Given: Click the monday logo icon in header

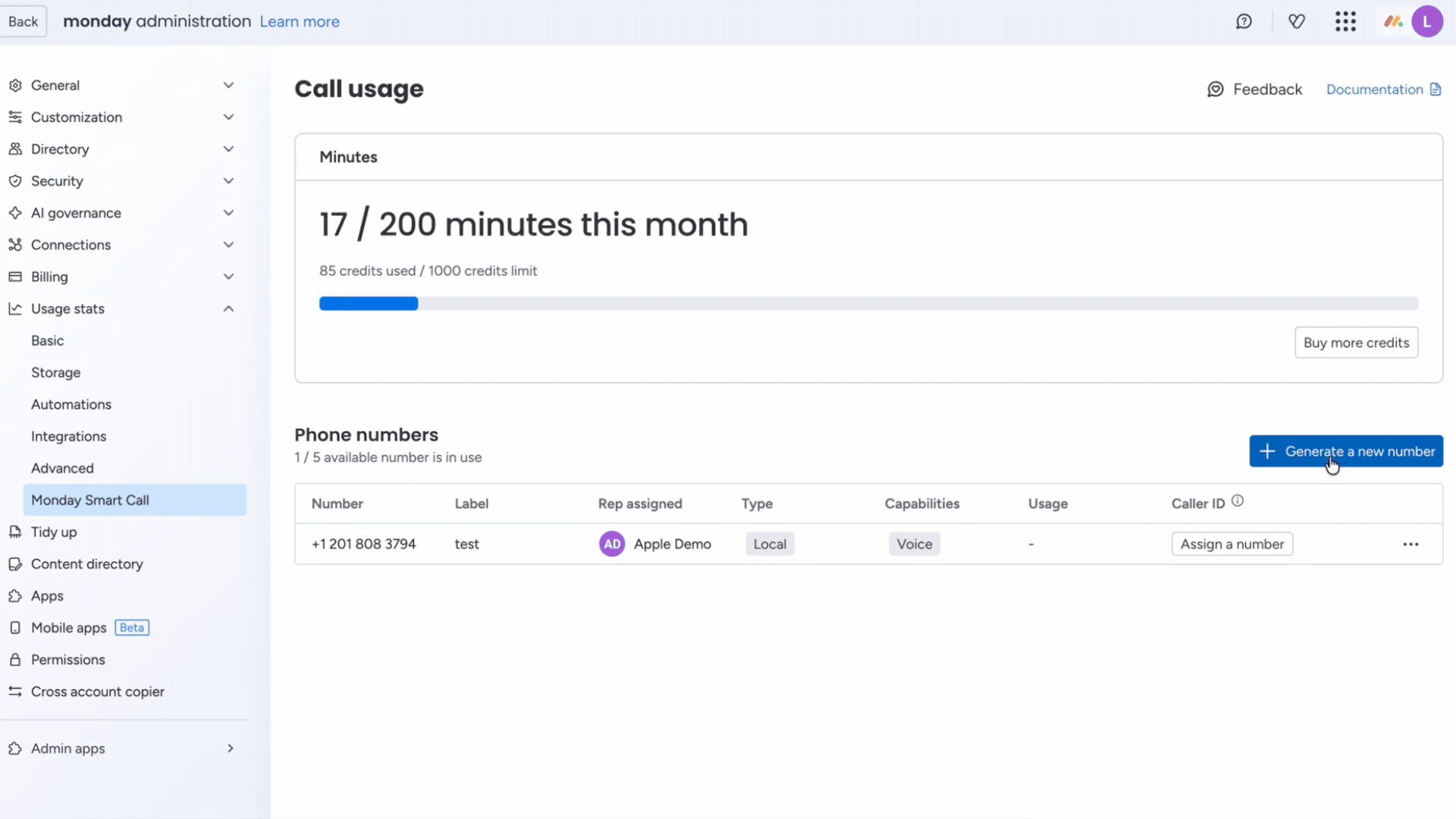Looking at the screenshot, I should pyautogui.click(x=1393, y=21).
